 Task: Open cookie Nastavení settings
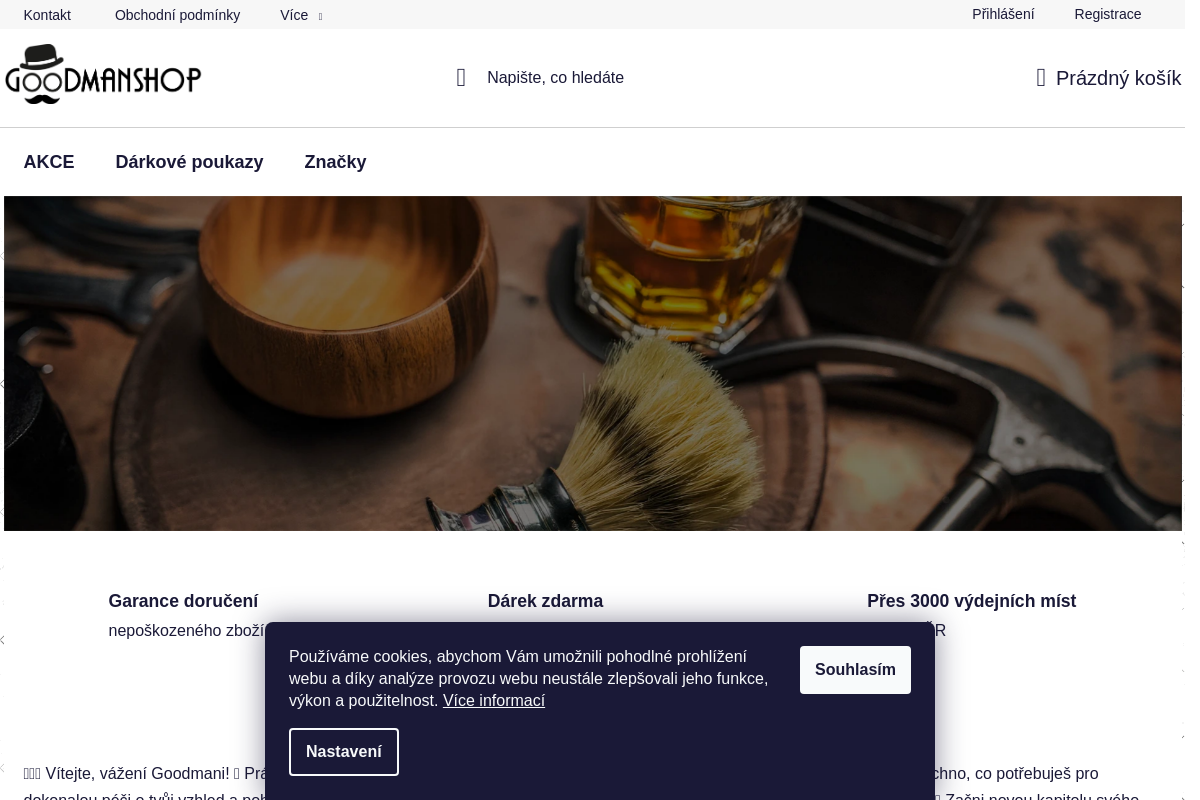pyautogui.click(x=343, y=752)
